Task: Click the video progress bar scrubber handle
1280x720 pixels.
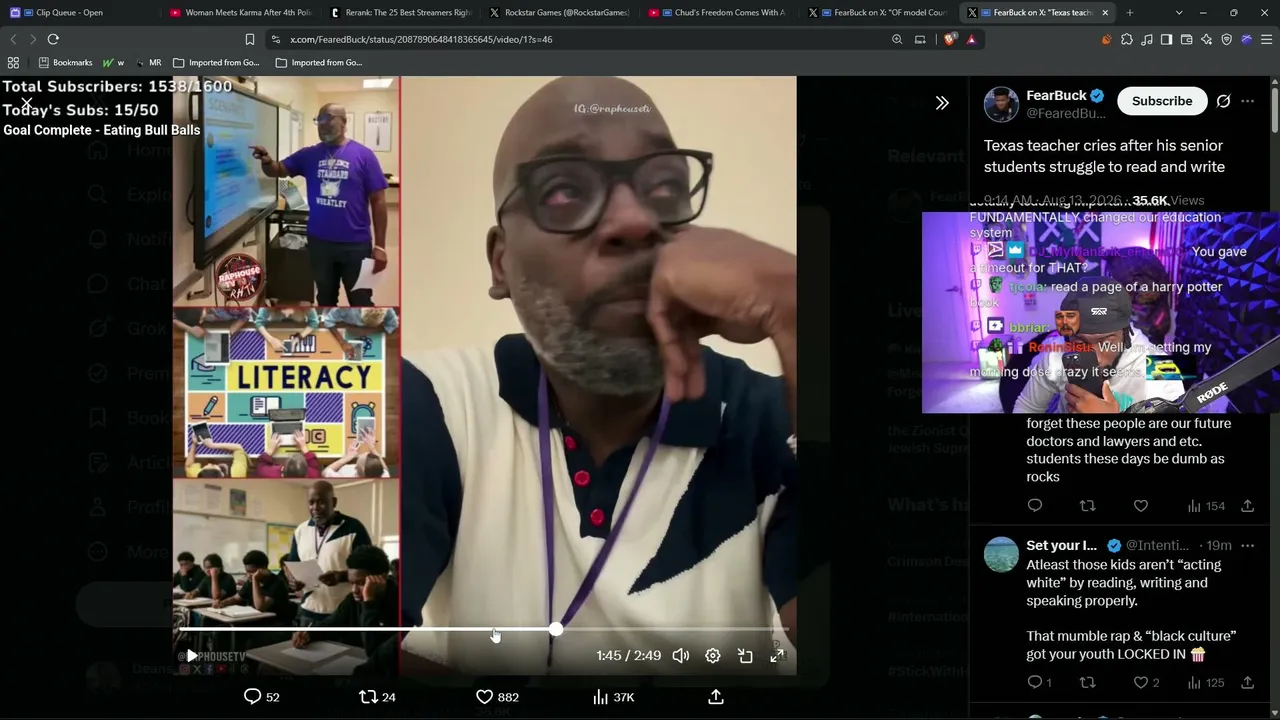Action: [x=556, y=629]
